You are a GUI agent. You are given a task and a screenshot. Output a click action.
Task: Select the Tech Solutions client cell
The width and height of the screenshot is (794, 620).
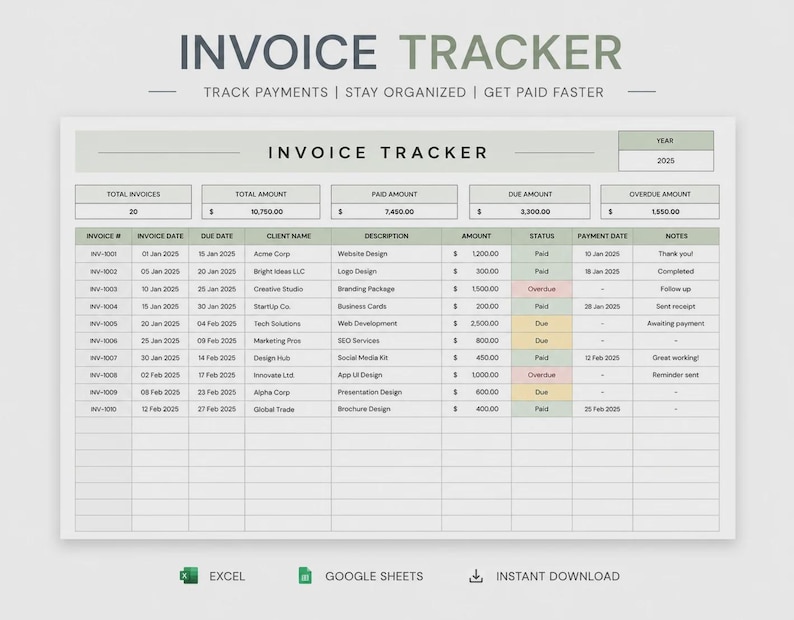click(x=288, y=324)
